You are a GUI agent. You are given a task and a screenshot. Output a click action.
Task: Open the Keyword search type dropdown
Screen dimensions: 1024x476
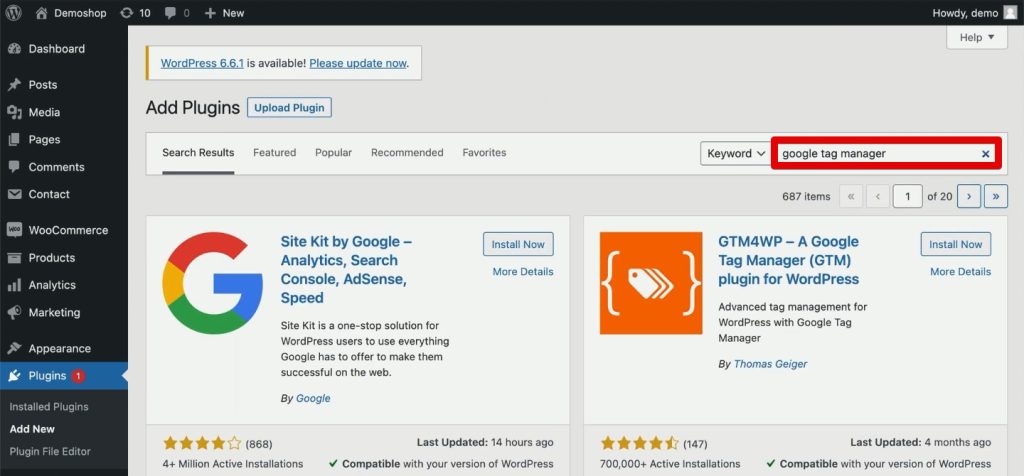736,153
